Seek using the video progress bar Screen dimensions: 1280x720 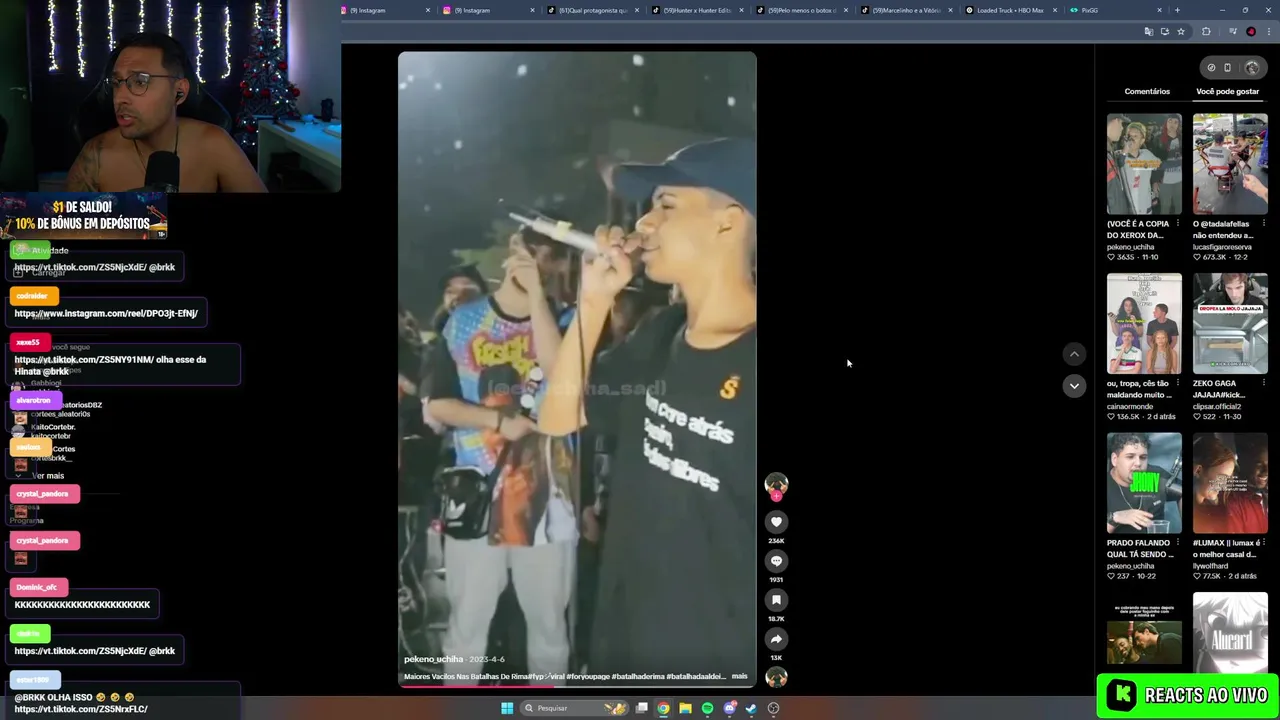pyautogui.click(x=577, y=686)
